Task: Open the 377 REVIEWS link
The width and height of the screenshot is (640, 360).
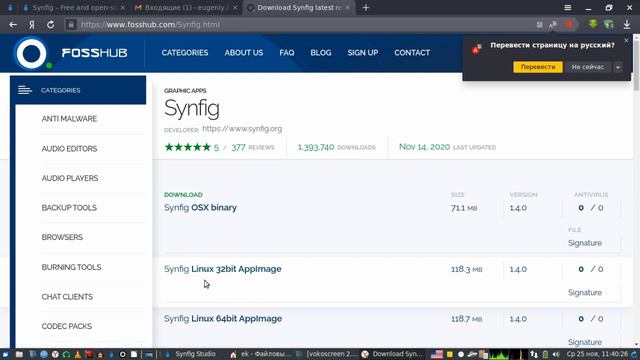Action: (253, 147)
